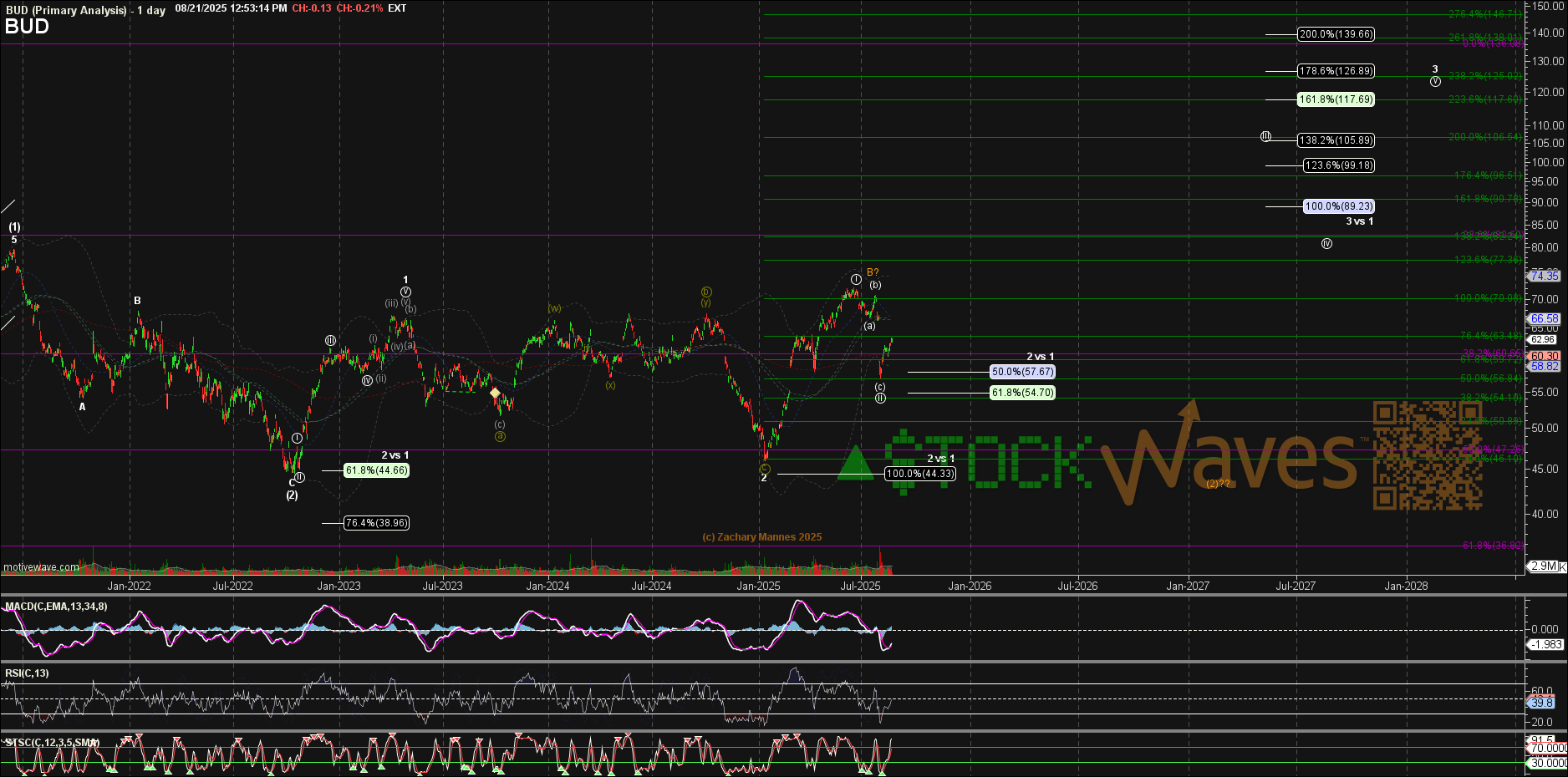Click the 58.82 price axis tag
The image size is (1568, 777).
point(1545,366)
